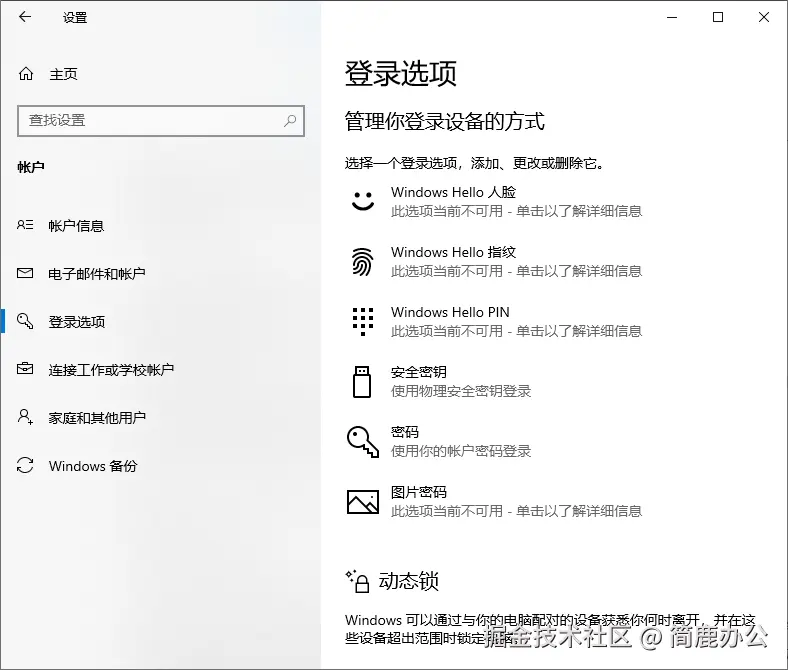
Task: Click the add-person icon for 家庭和其他用户
Action: click(x=25, y=417)
